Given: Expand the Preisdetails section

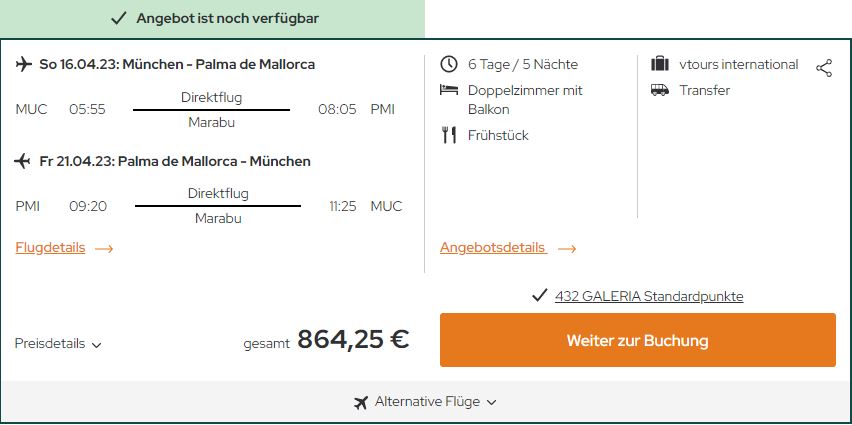Looking at the screenshot, I should [x=58, y=344].
